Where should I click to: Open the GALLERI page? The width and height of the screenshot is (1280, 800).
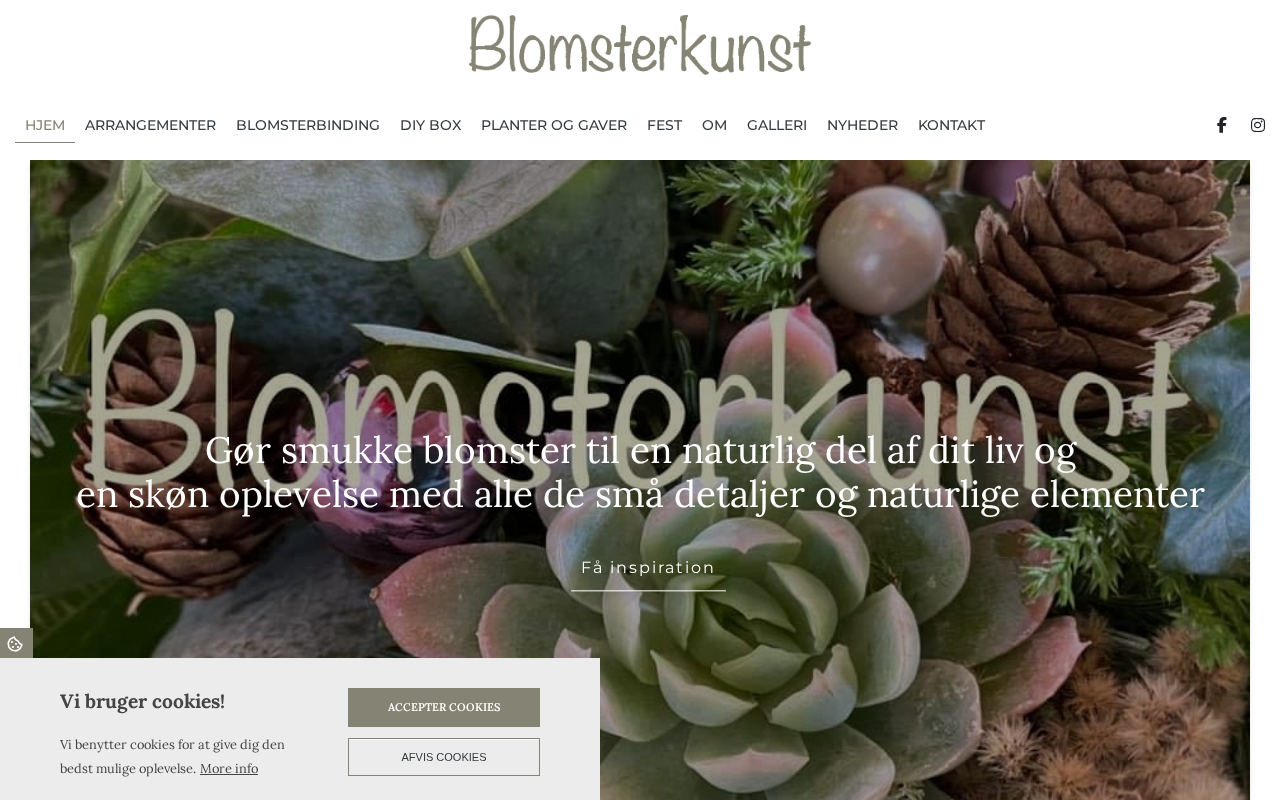coord(777,125)
